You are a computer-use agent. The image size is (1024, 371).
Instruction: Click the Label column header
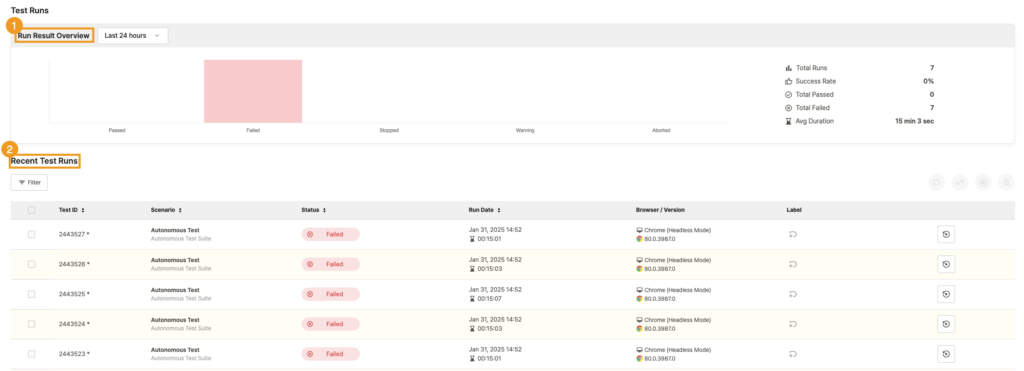pyautogui.click(x=793, y=210)
